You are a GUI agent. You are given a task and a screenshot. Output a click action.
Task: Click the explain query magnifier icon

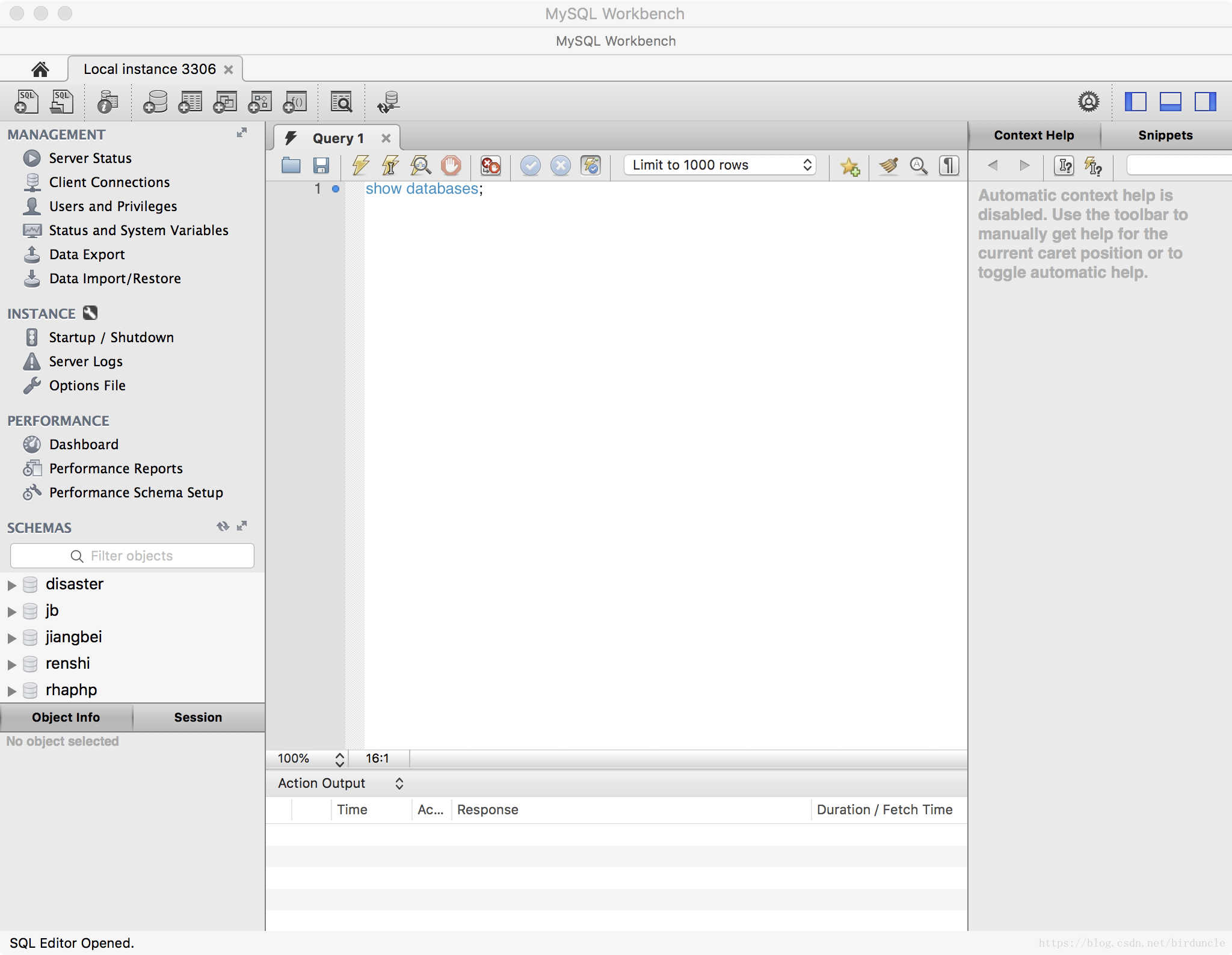[x=420, y=165]
